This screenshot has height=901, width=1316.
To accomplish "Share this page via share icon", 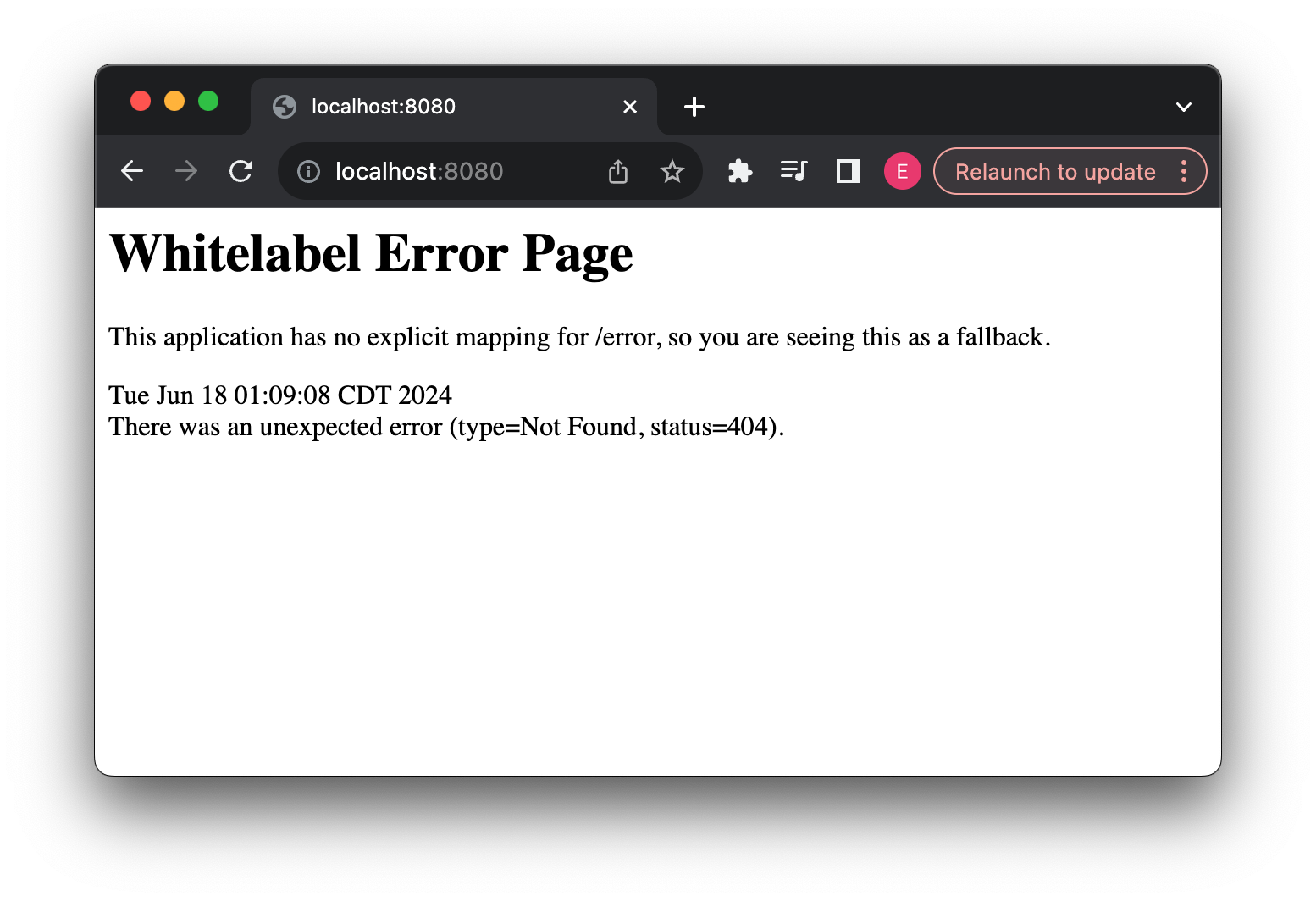I will (618, 172).
